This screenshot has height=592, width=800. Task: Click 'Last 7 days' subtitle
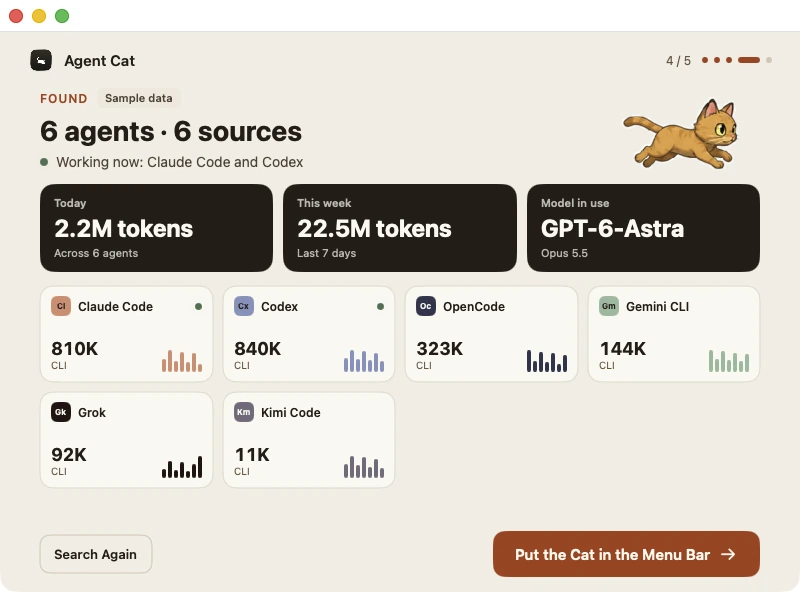pos(327,253)
